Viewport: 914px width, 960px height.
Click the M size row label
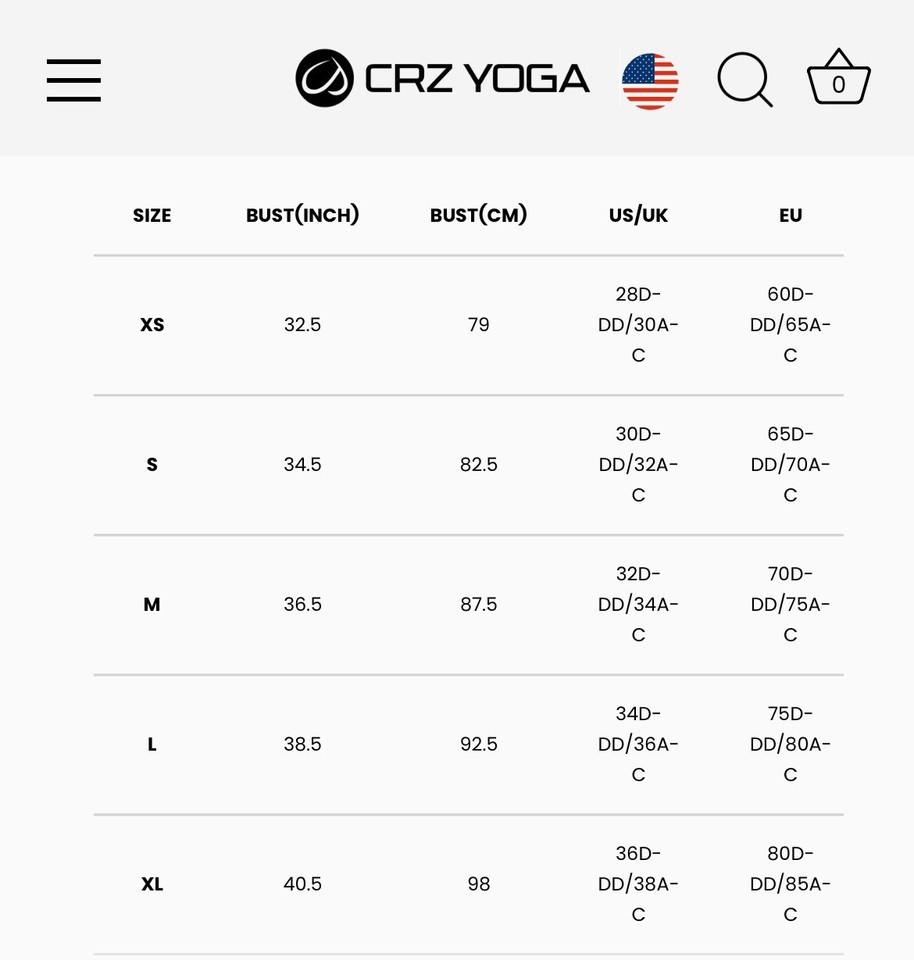click(152, 604)
